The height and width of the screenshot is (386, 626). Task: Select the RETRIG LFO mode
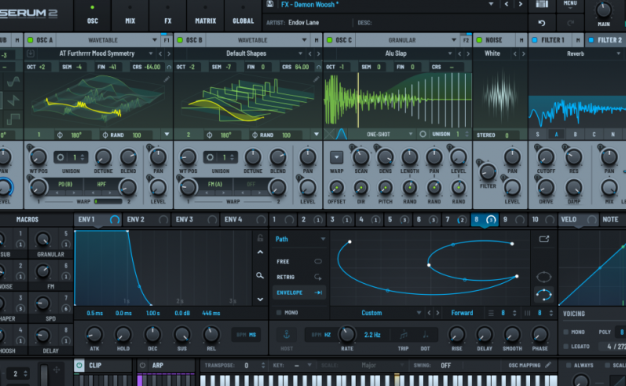(299, 277)
